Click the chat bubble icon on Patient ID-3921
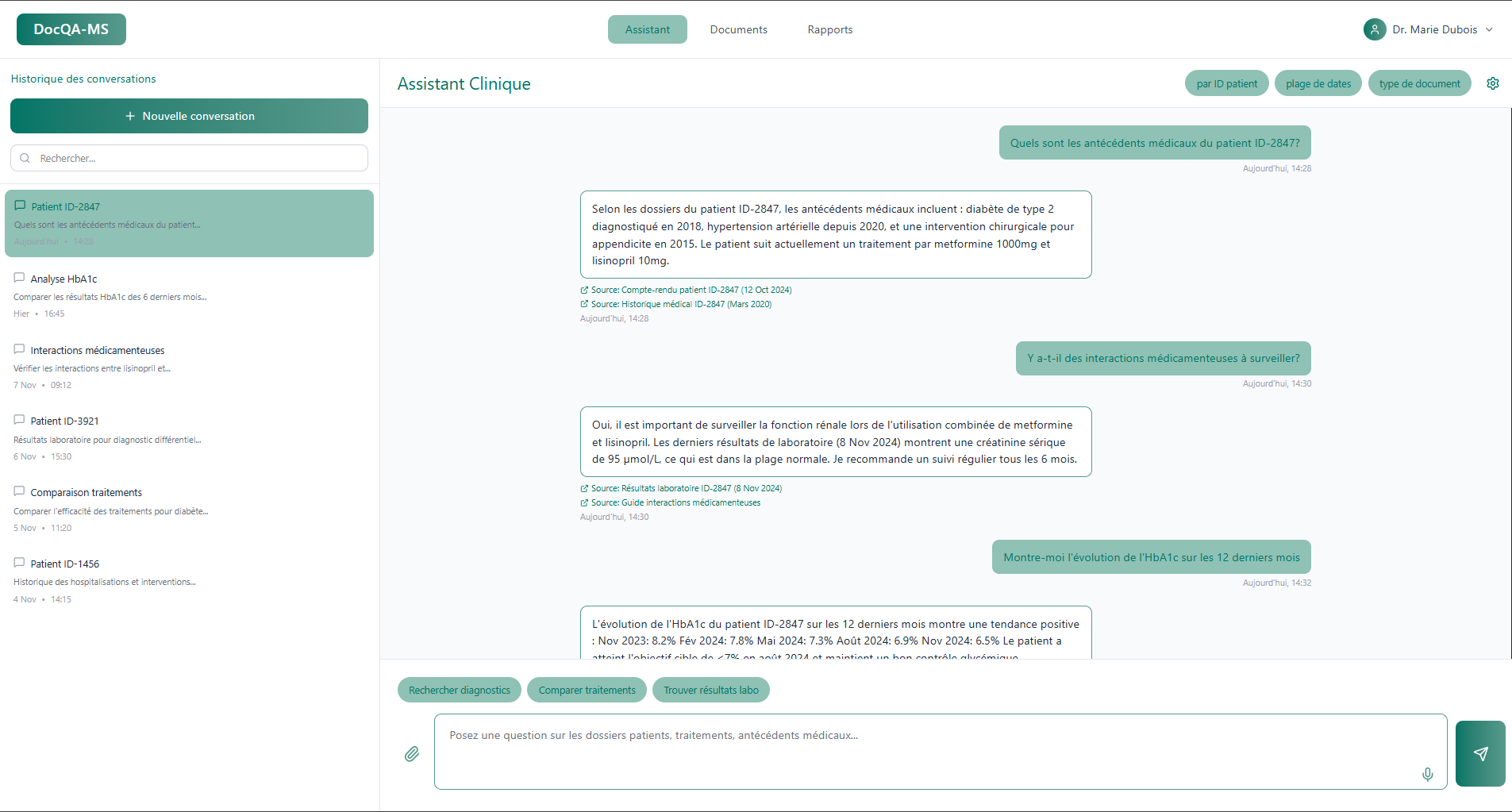 pyautogui.click(x=20, y=420)
